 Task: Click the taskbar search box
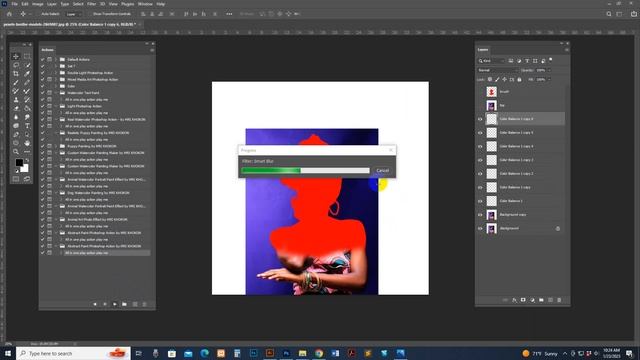[73, 353]
